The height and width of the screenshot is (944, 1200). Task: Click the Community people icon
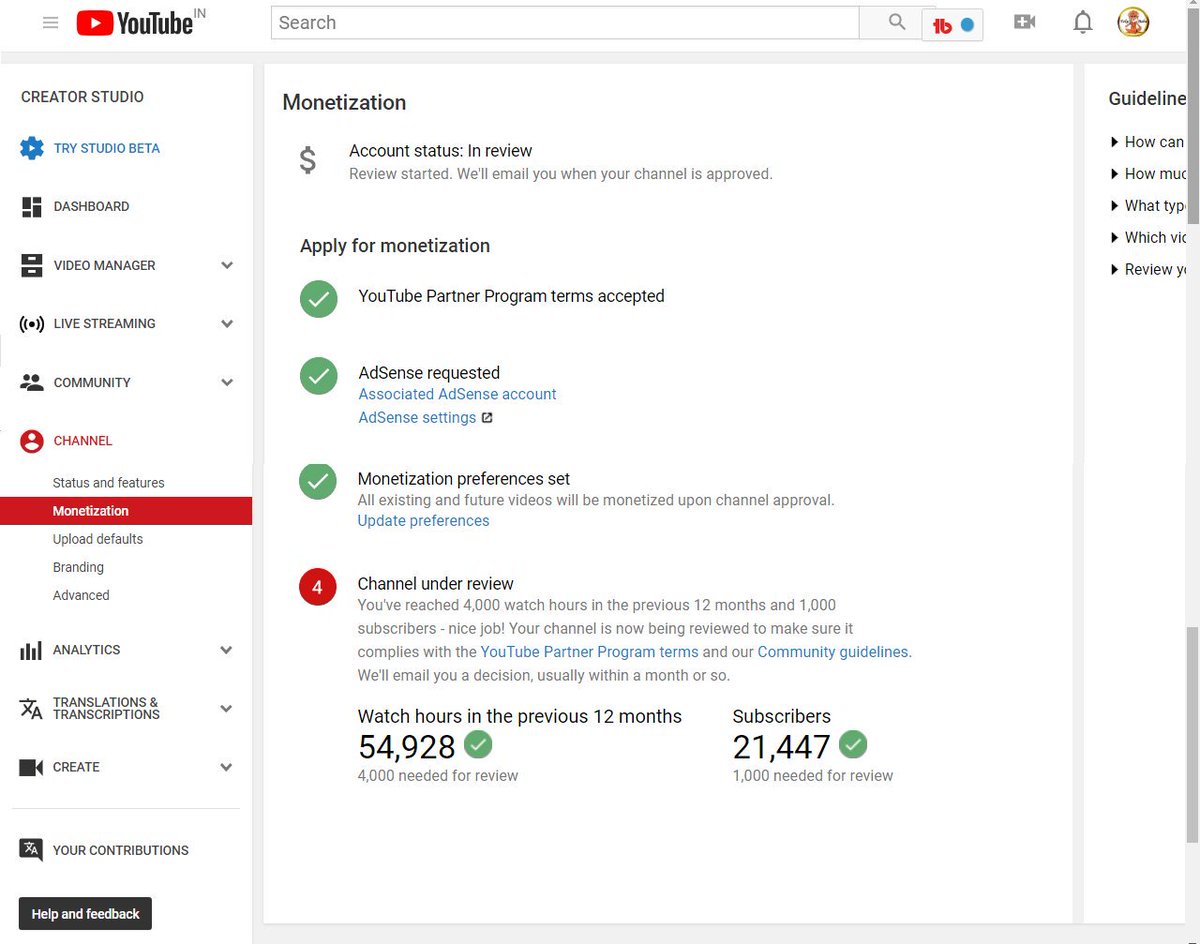click(x=32, y=382)
